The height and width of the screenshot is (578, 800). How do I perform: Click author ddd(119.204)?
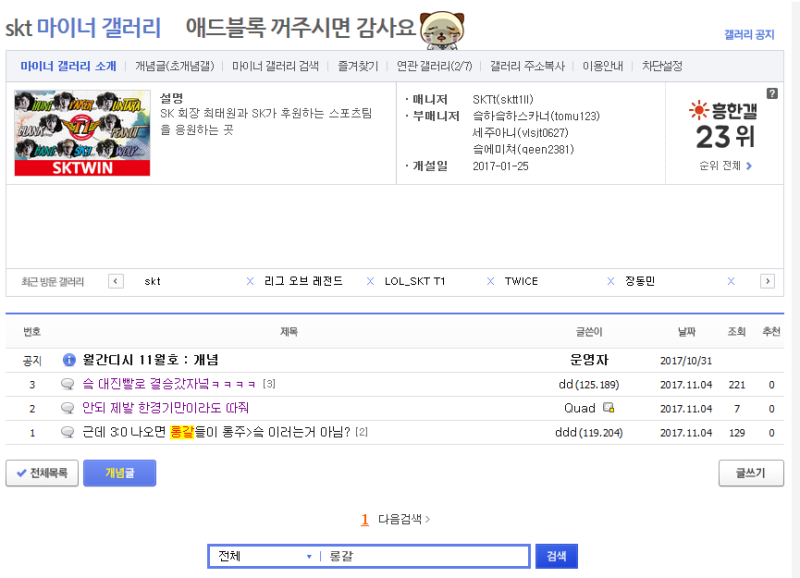click(589, 432)
